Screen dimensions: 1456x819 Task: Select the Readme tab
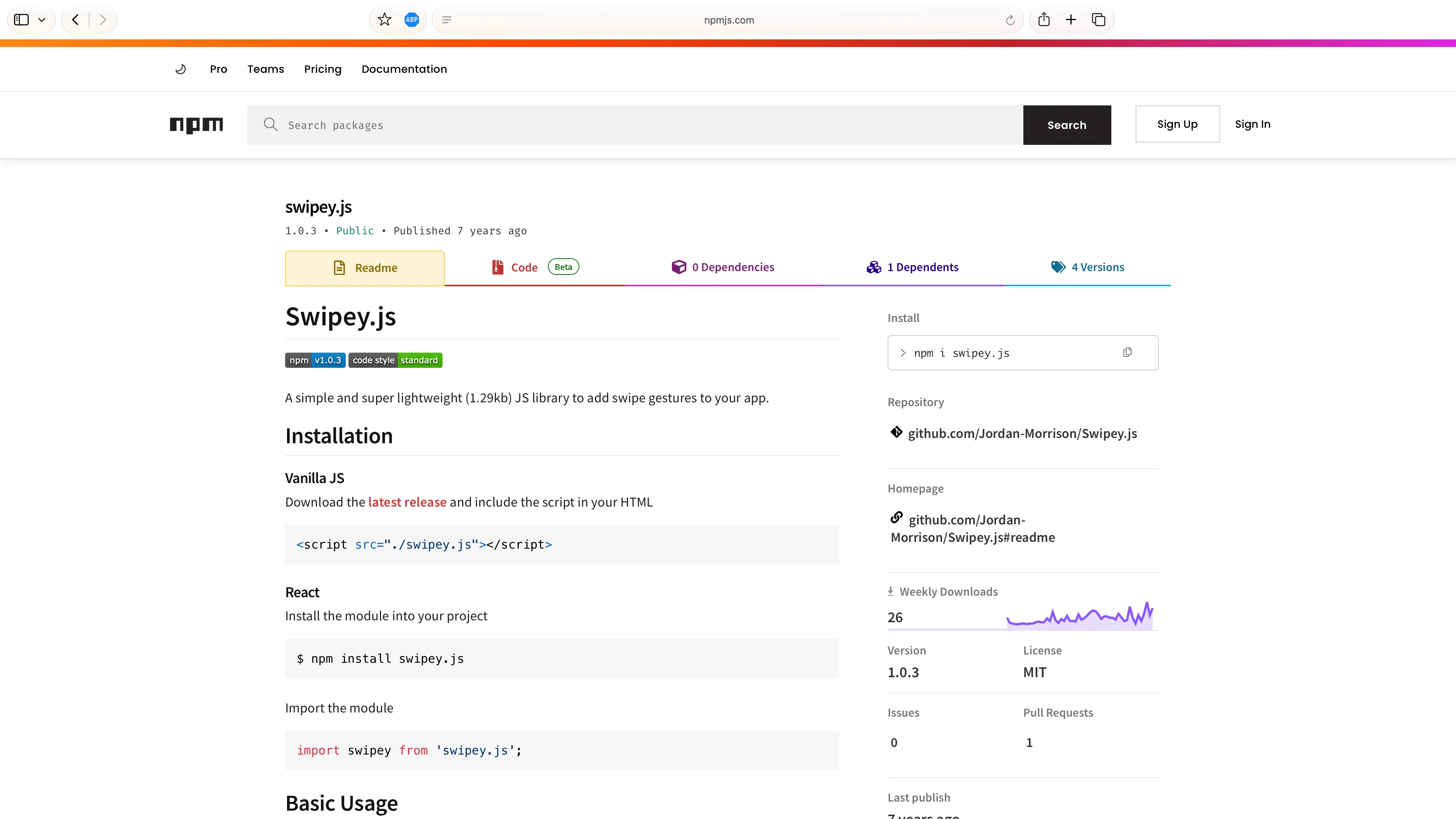[x=364, y=268]
